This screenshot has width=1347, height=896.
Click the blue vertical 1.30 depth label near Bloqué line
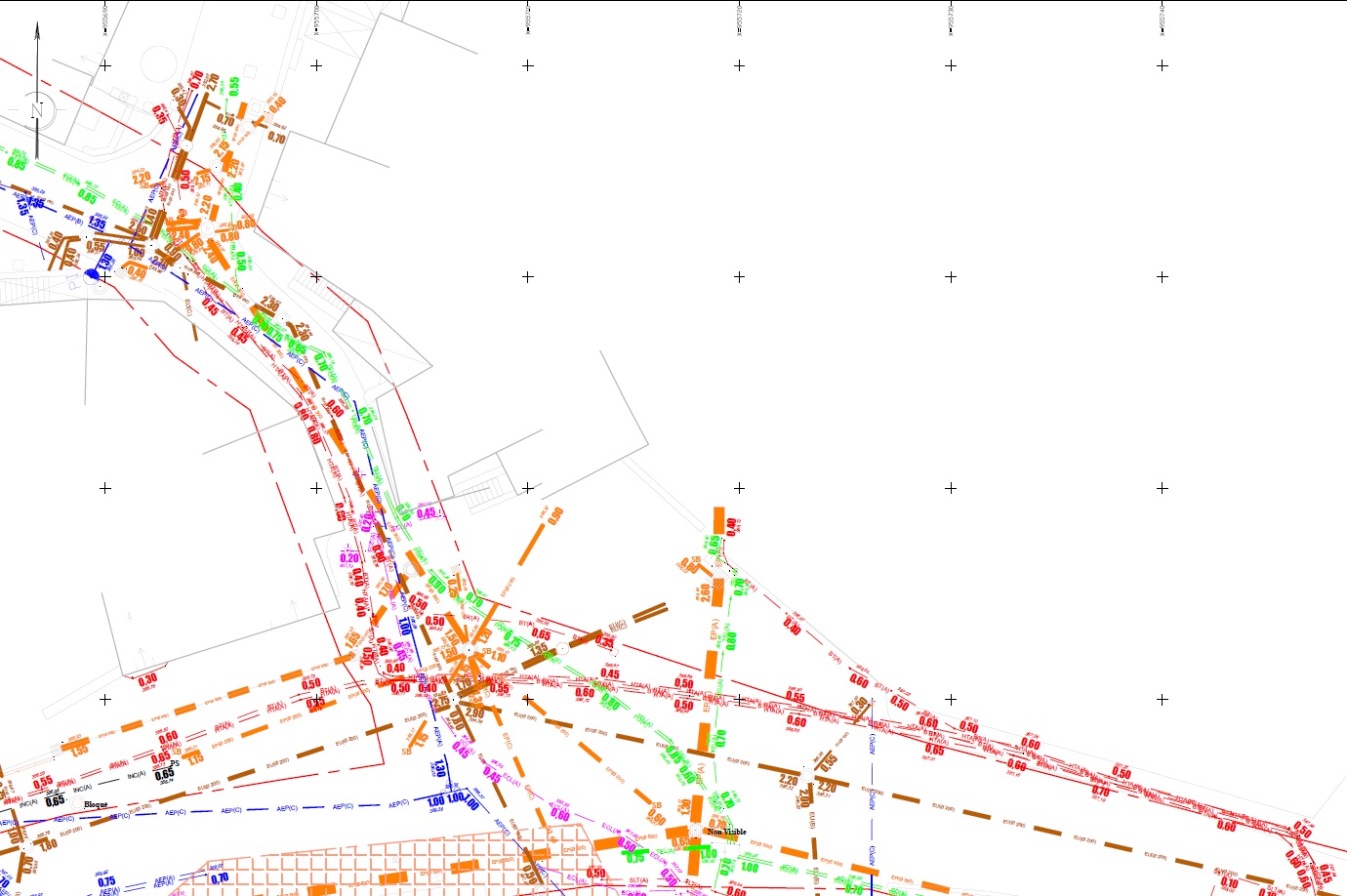coord(439,770)
